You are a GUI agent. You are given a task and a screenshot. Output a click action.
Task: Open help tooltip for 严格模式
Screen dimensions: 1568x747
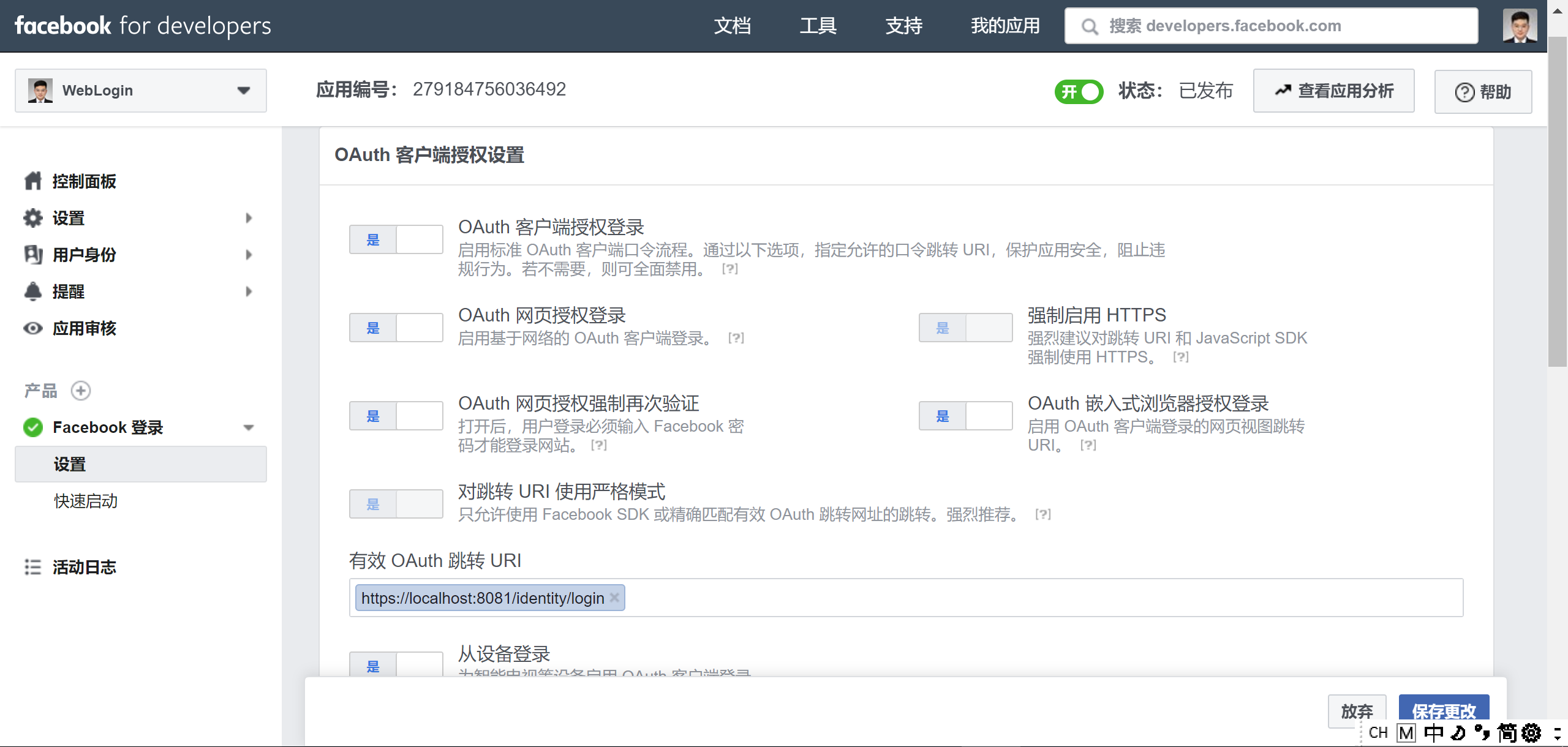[1043, 514]
